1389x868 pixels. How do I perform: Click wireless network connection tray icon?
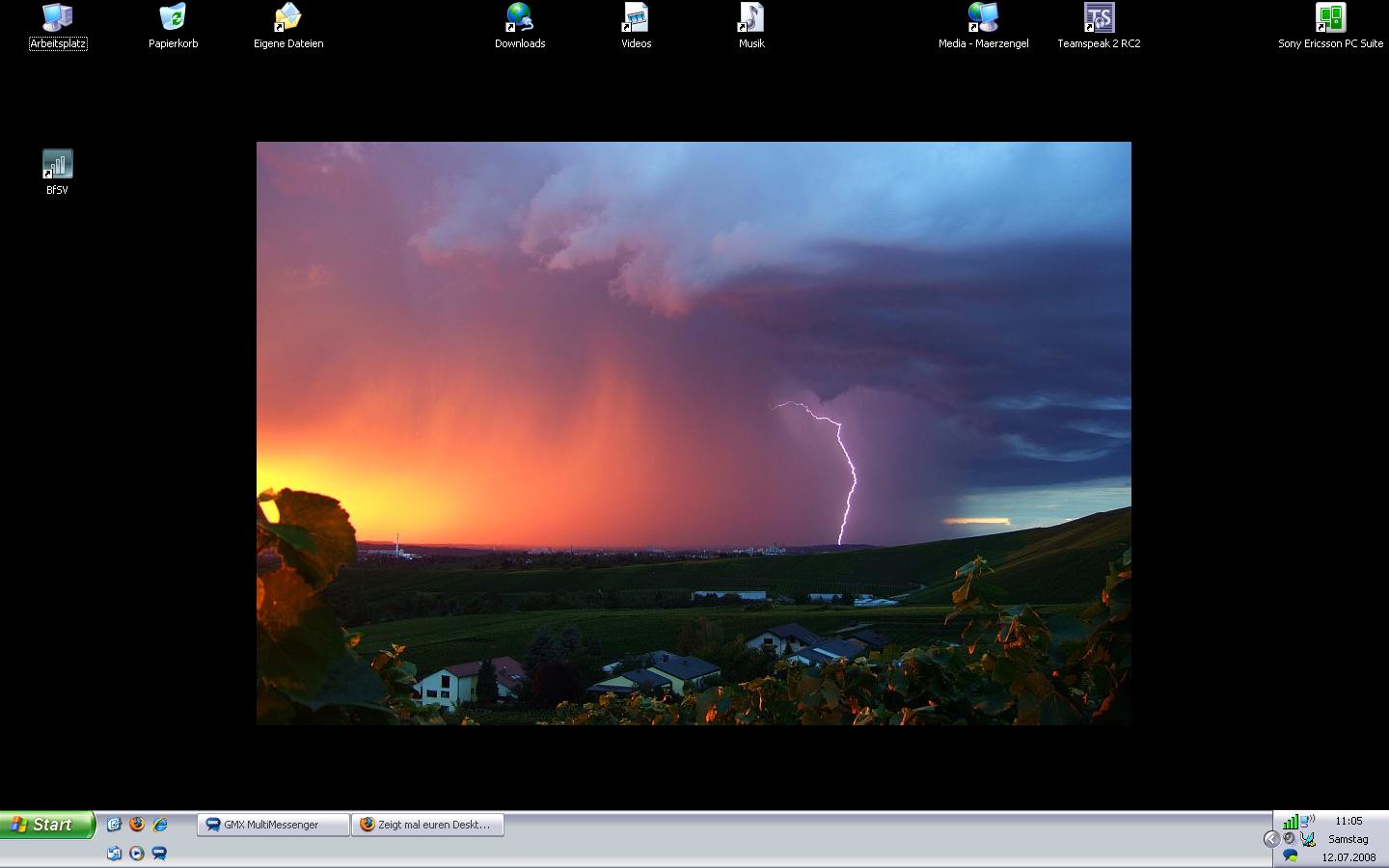tap(1307, 822)
